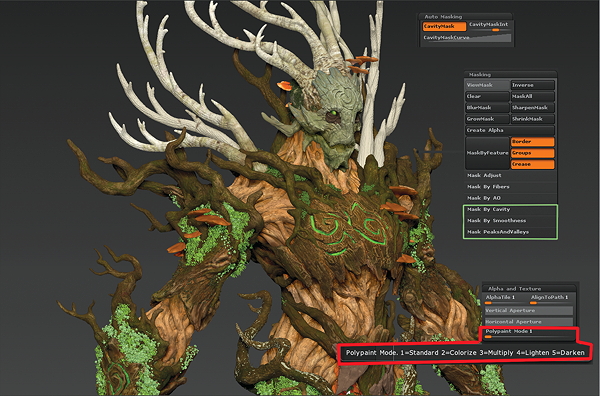Adjust the Vertical Aperture slider
Image resolution: width=600 pixels, height=396 pixels.
529,311
